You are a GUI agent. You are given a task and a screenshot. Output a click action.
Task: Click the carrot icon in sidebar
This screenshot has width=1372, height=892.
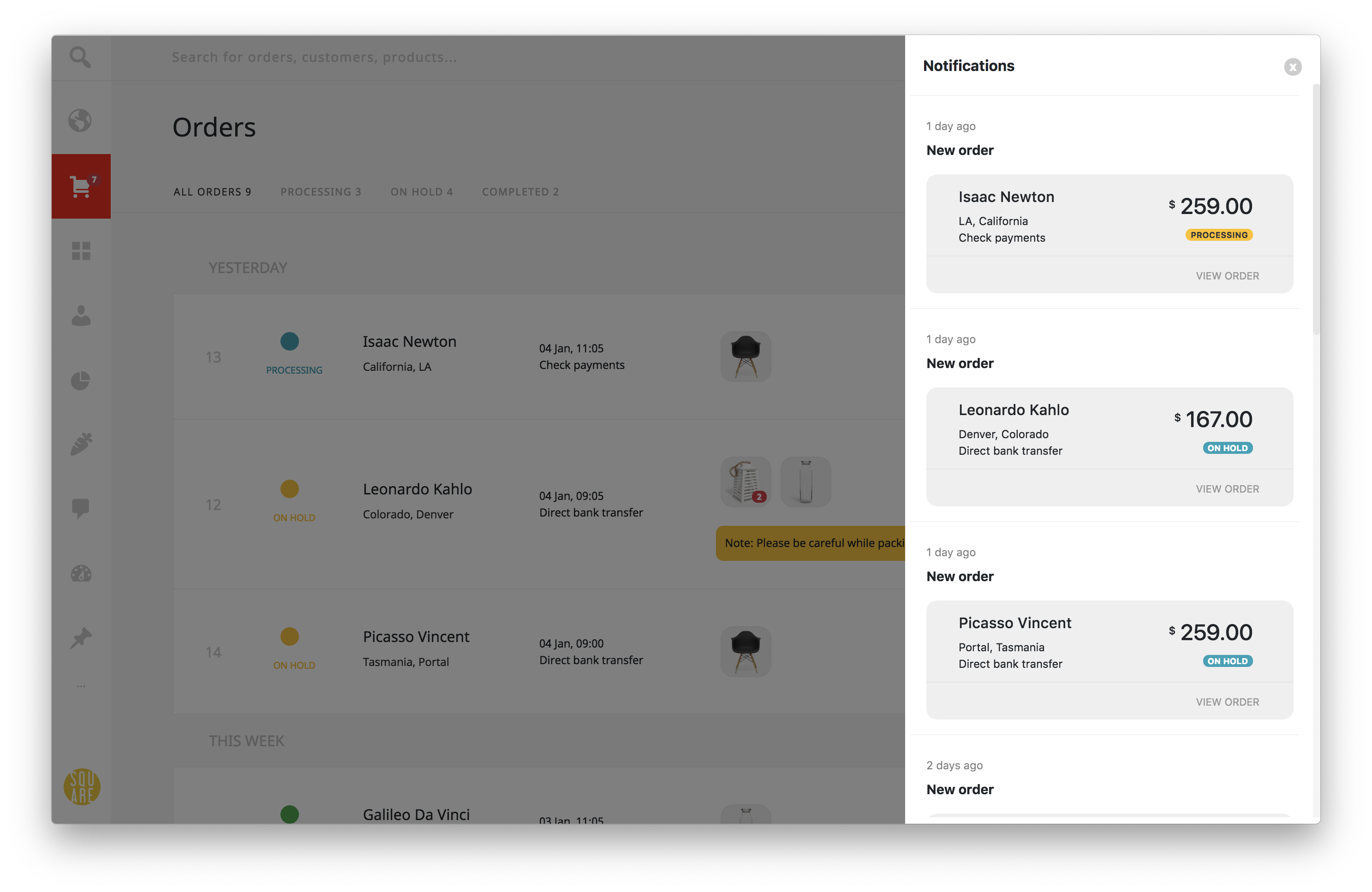[81, 444]
